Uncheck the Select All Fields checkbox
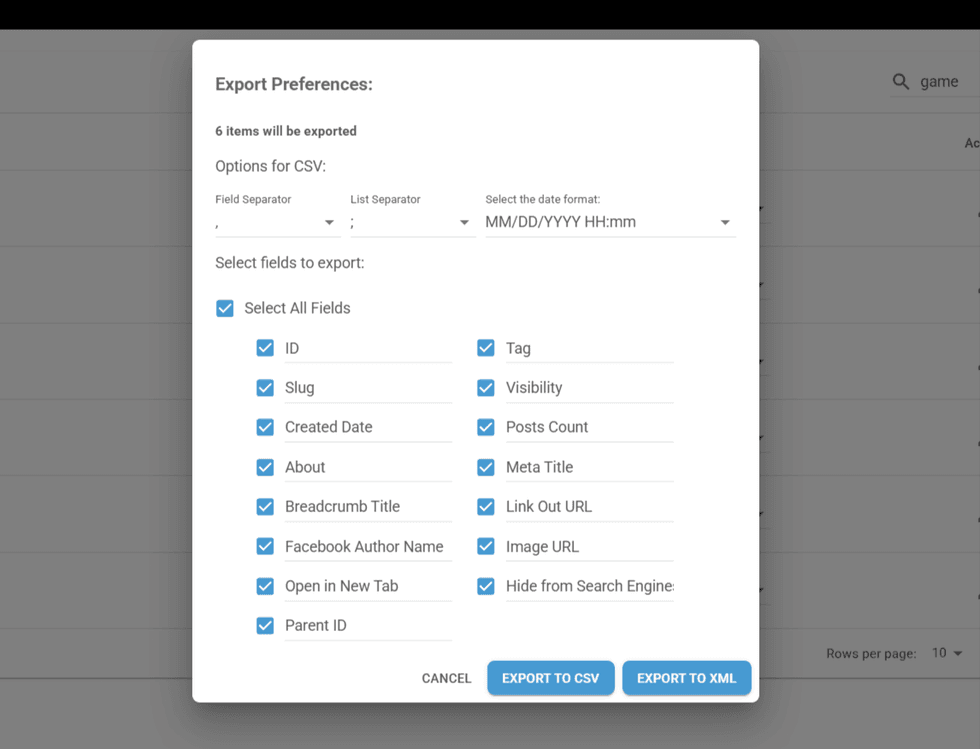Viewport: 980px width, 749px height. (225, 308)
